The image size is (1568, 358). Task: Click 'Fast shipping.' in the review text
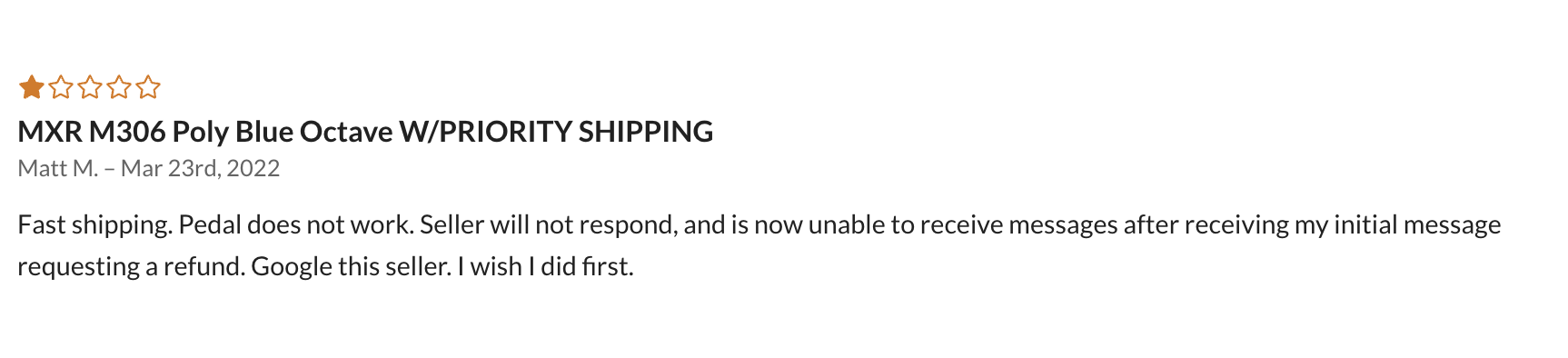point(94,224)
